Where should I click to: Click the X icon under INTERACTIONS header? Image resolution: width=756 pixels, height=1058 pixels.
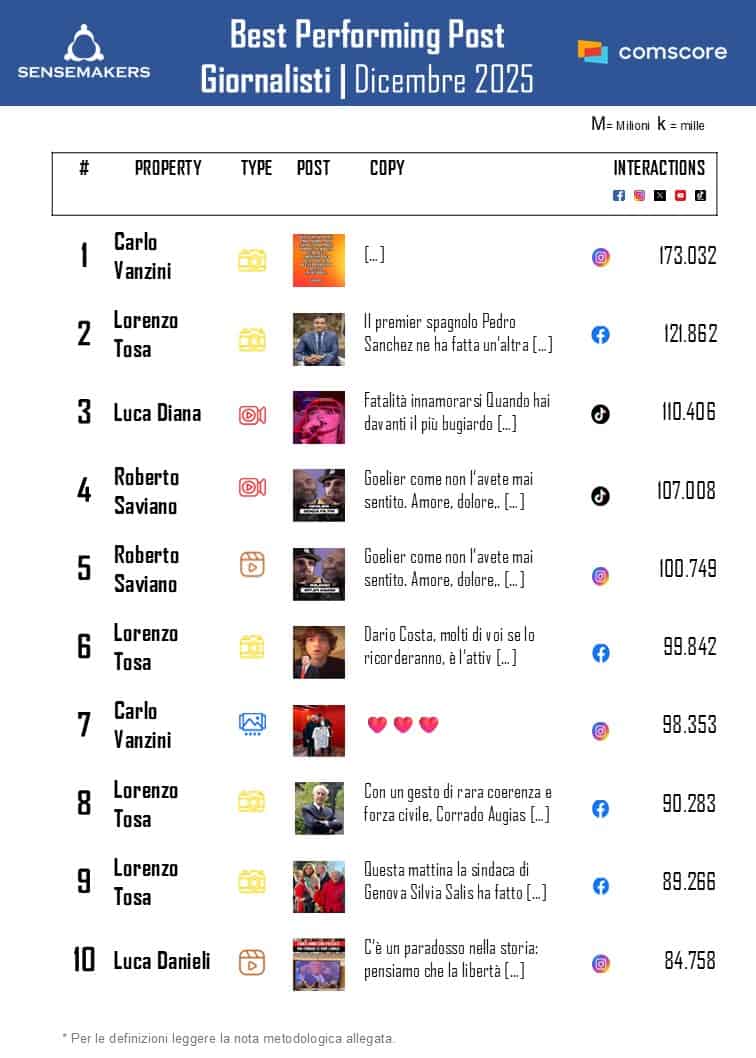(x=660, y=195)
